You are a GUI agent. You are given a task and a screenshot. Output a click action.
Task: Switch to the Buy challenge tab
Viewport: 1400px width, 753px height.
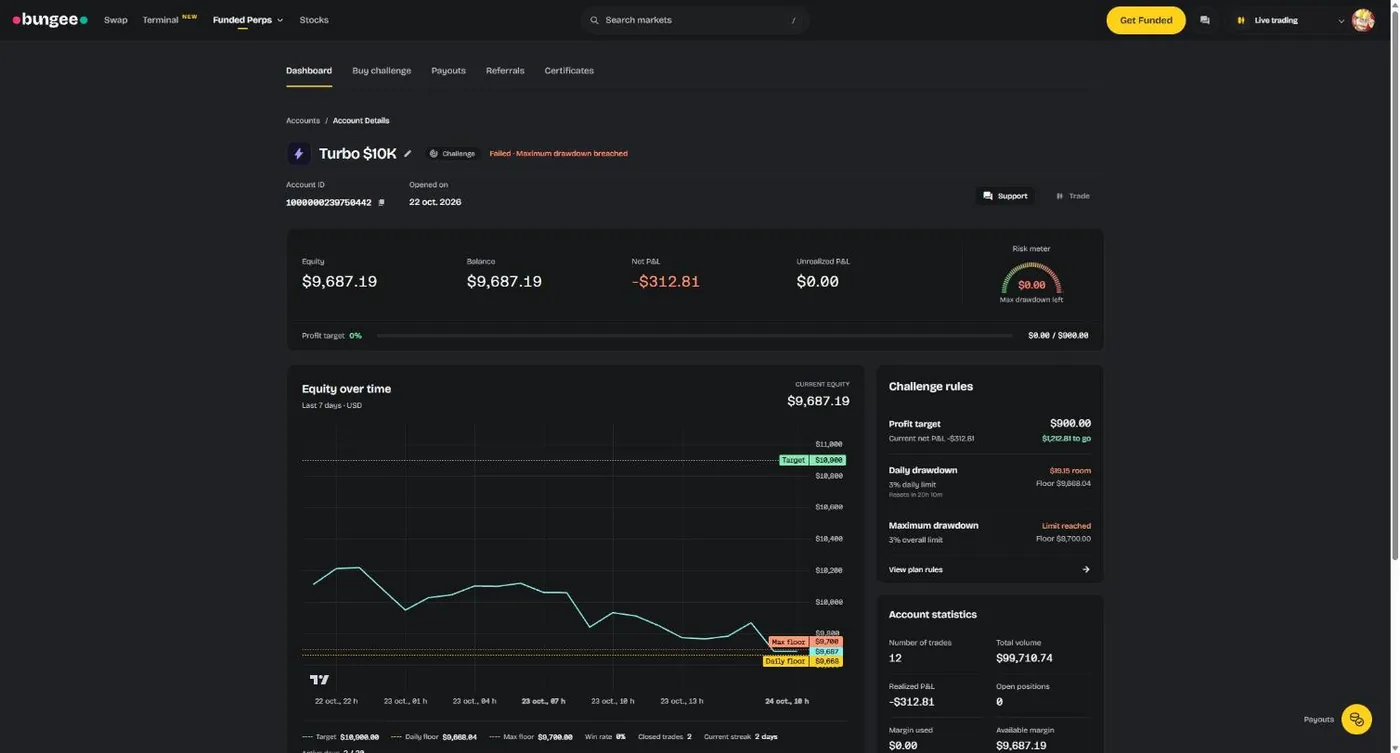tap(381, 71)
